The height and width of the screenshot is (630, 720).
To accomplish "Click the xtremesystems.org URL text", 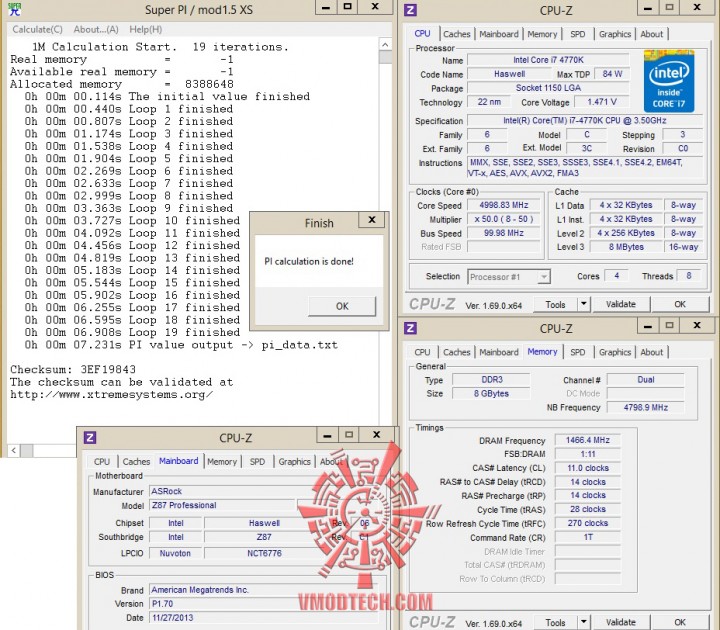I will pos(112,394).
